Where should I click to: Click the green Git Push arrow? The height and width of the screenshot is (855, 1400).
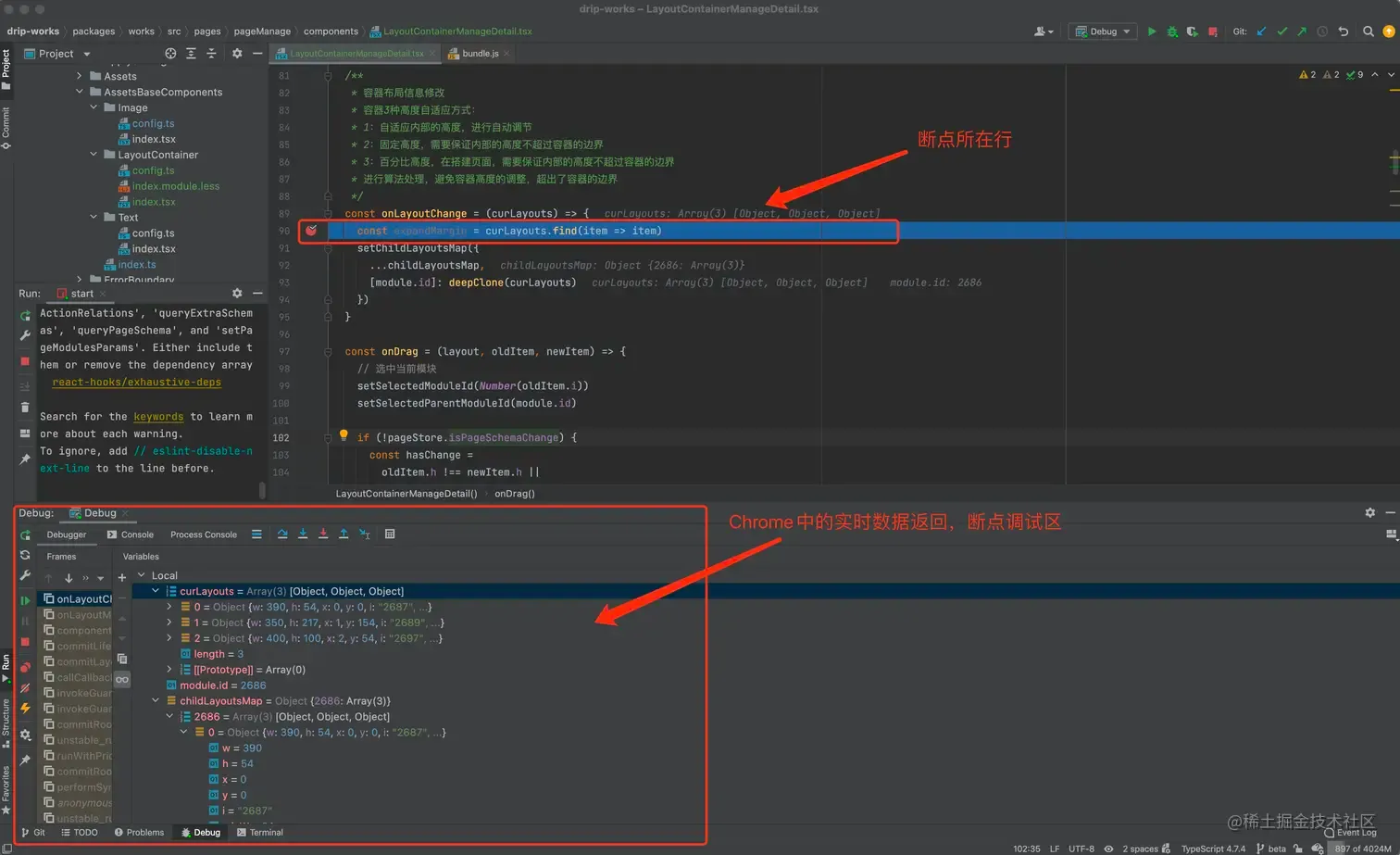tap(1302, 31)
